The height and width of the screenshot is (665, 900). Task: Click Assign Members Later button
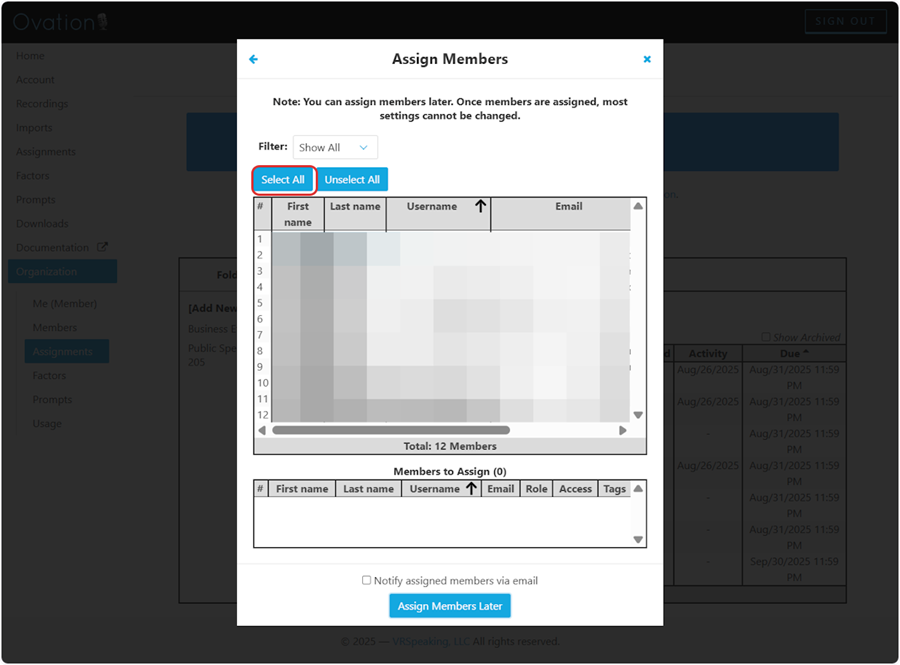coord(449,606)
